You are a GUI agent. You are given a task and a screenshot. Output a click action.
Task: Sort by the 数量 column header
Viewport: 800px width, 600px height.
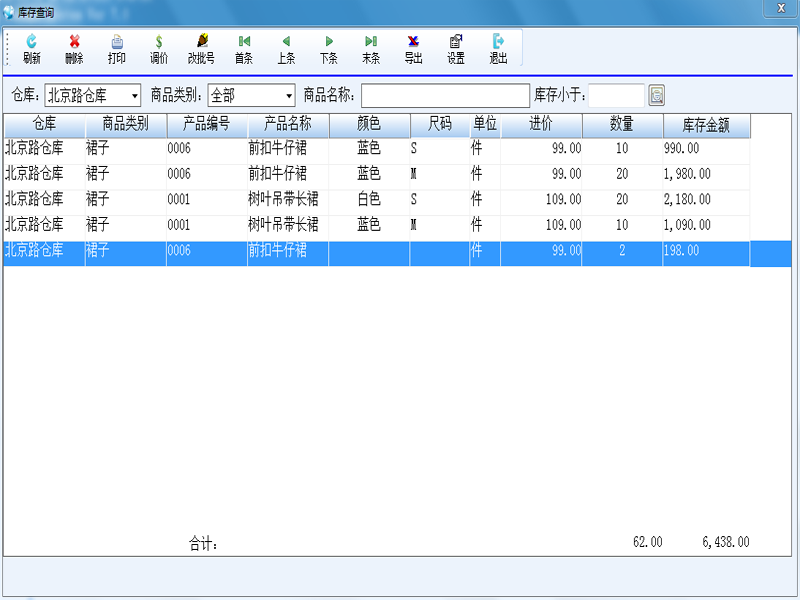coord(622,125)
